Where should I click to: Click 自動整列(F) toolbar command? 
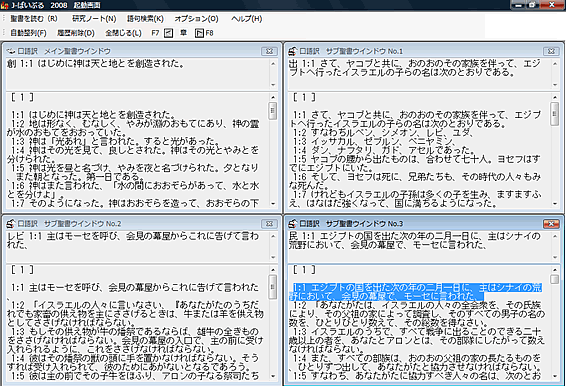click(28, 33)
